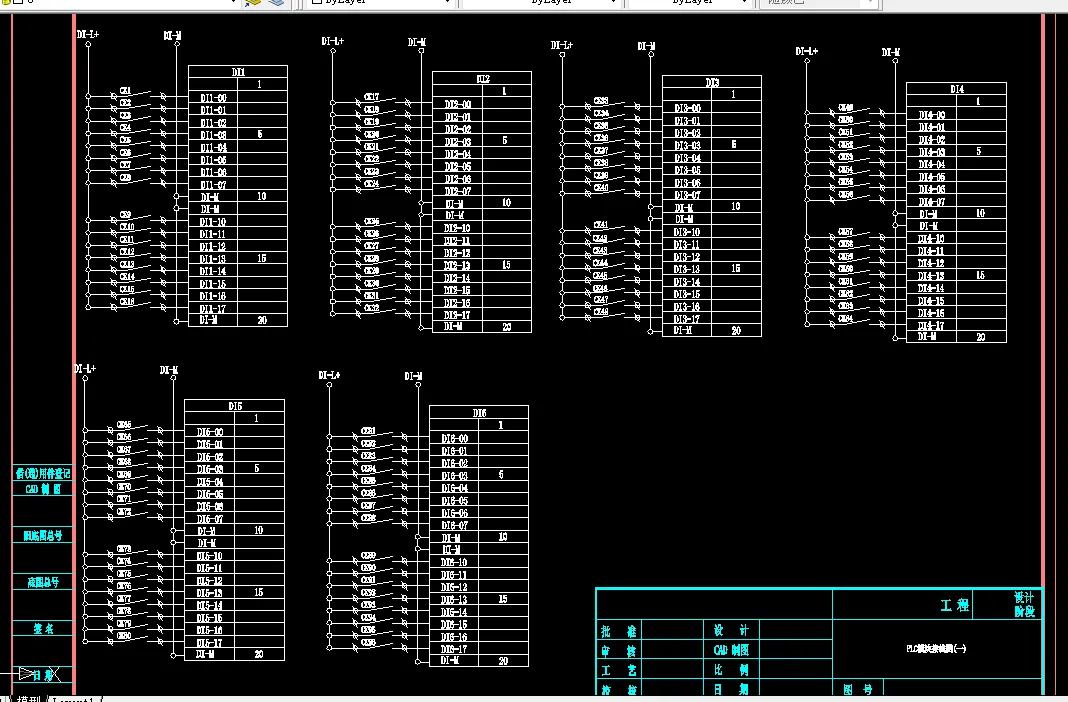This screenshot has width=1068, height=702.
Task: Click the 比例 title block label
Action: [731, 670]
